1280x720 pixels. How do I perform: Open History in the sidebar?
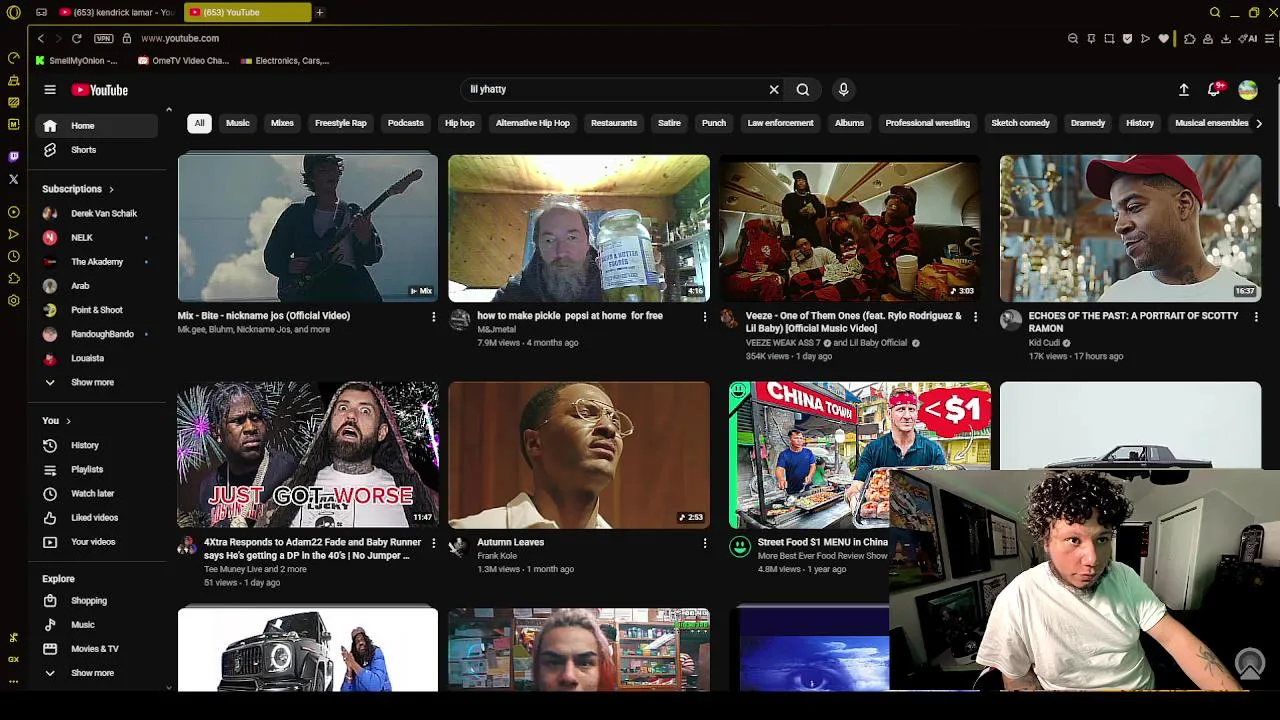point(97,445)
